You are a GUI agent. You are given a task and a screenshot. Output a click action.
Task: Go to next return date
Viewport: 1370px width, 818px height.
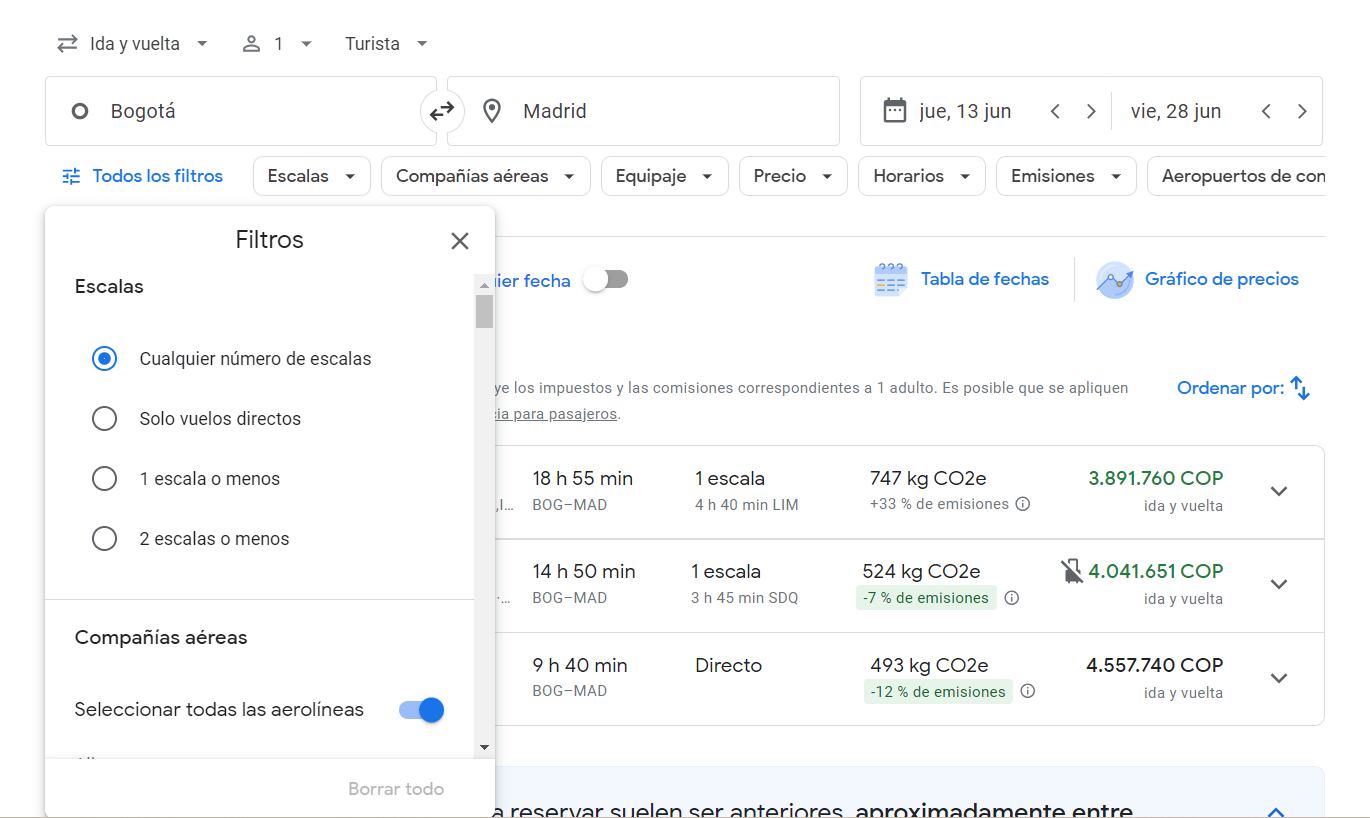(x=1302, y=111)
